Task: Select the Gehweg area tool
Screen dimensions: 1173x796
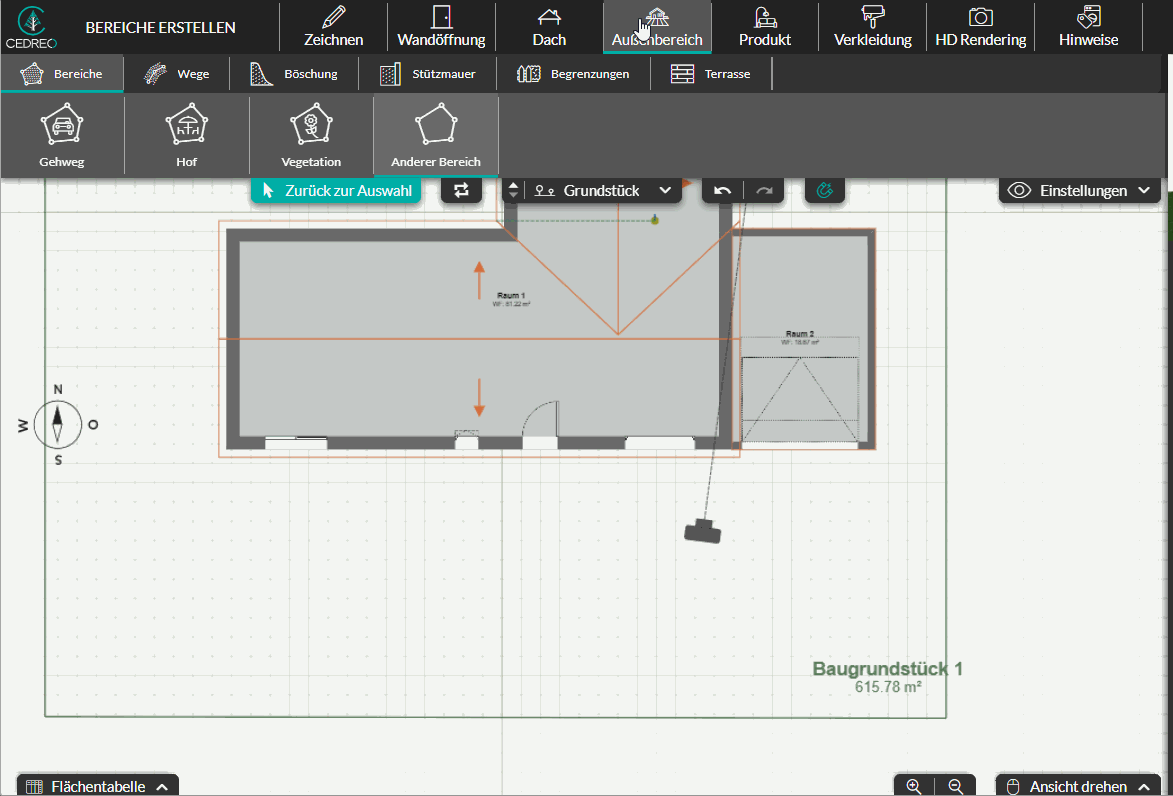Action: [x=62, y=135]
